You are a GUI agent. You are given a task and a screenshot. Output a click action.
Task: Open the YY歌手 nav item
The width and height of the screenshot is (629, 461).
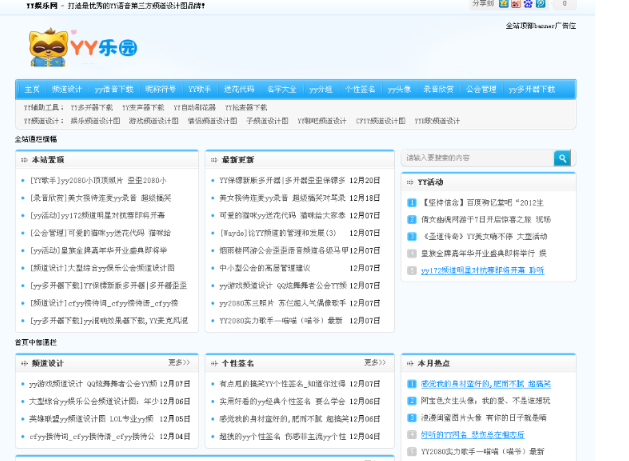199,89
